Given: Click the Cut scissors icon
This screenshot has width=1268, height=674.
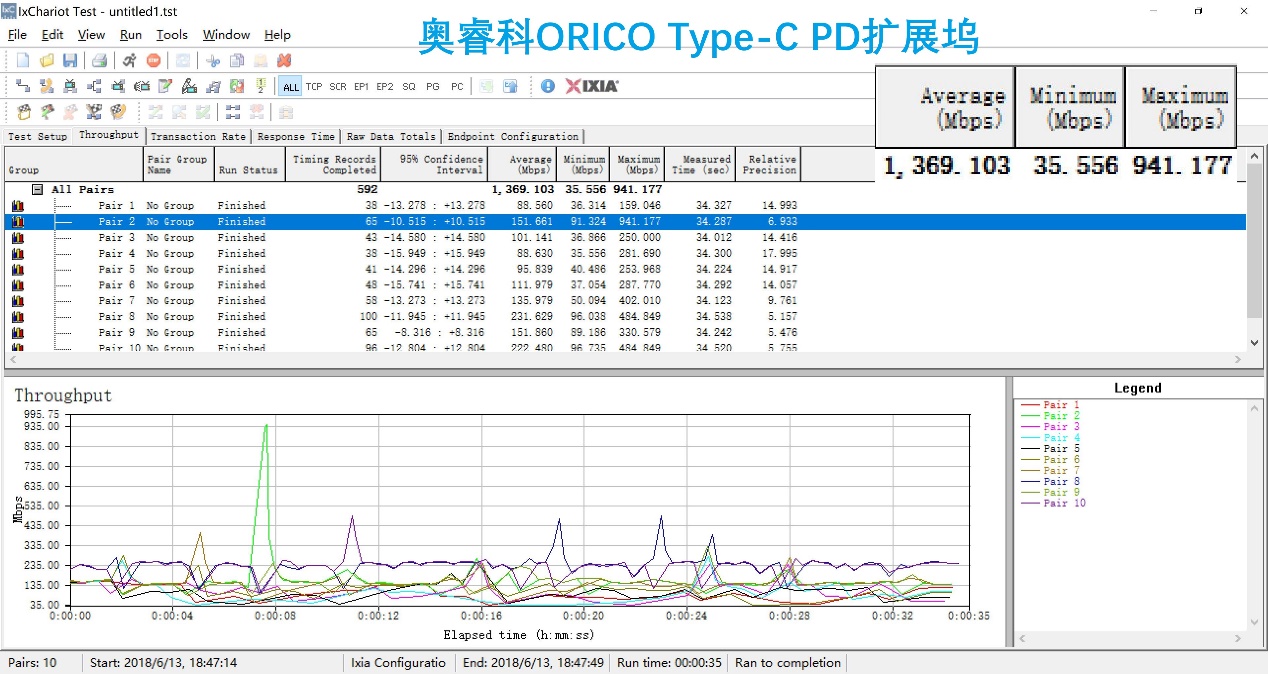Looking at the screenshot, I should click(x=214, y=61).
